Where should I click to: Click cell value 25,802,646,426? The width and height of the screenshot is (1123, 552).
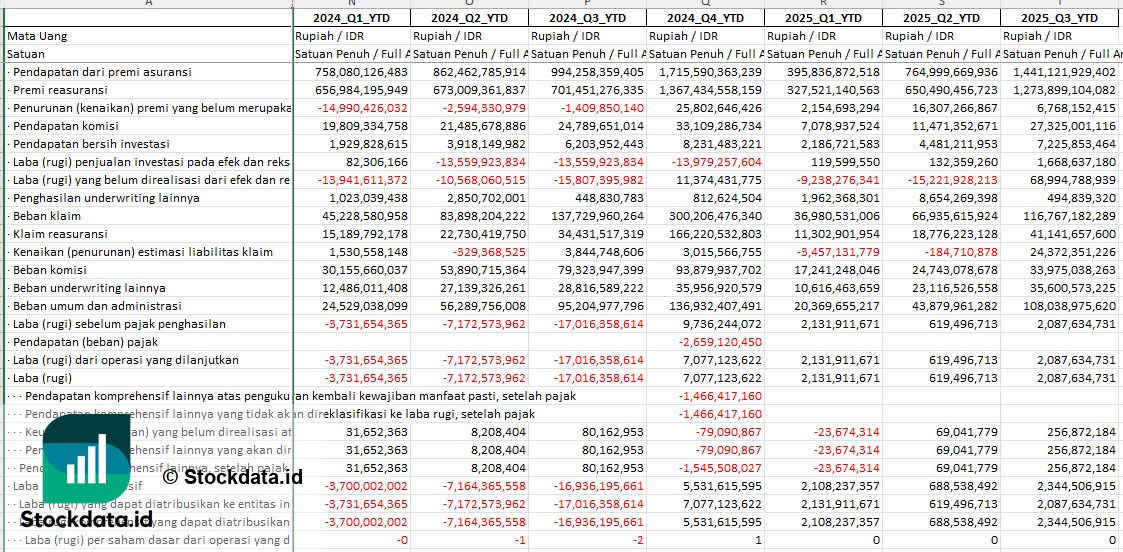(718, 107)
